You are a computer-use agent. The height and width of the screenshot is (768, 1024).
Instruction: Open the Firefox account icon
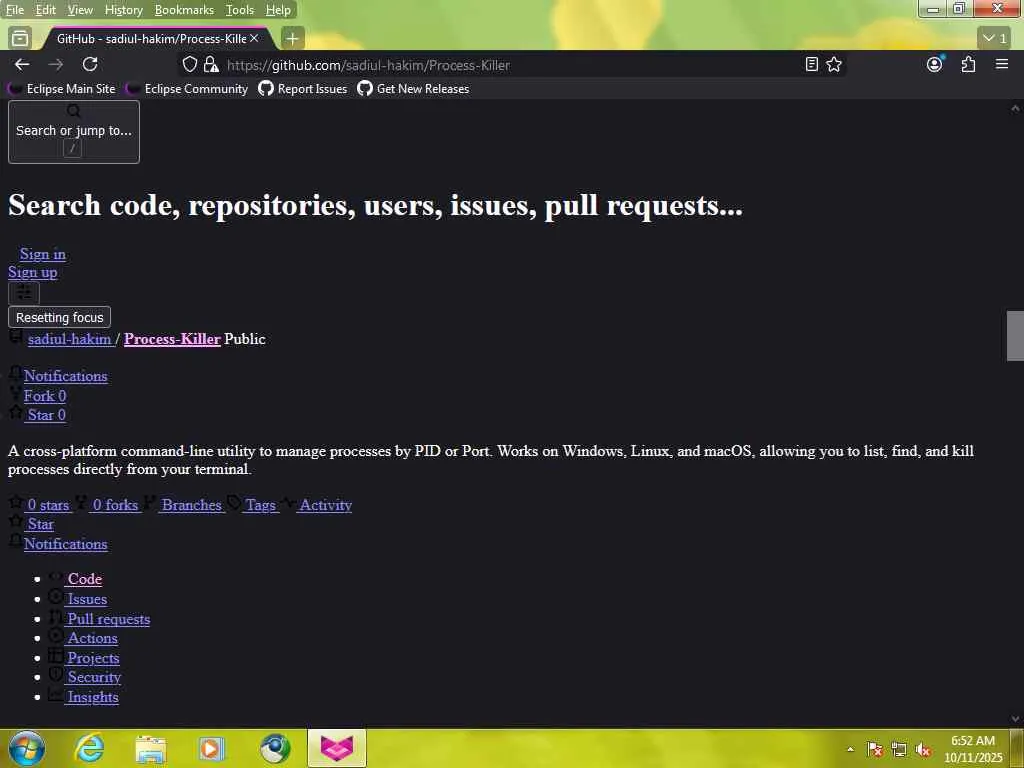click(935, 64)
